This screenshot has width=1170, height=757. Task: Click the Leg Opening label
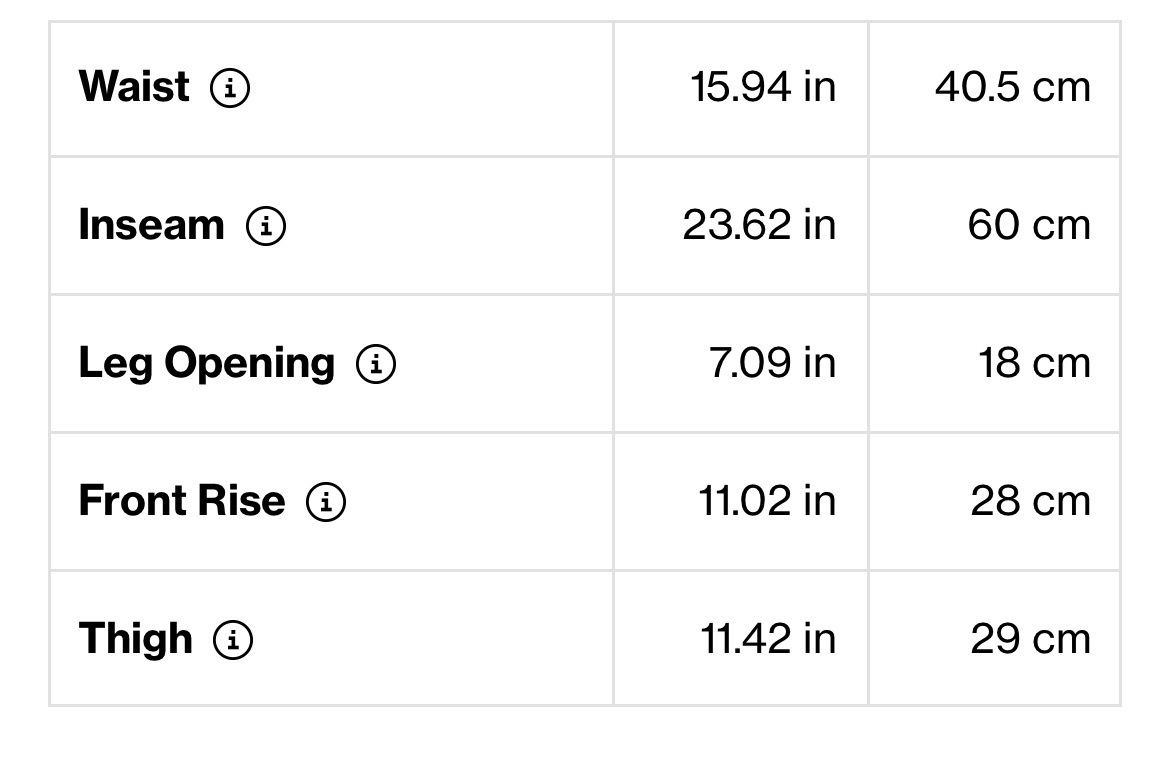tap(207, 364)
